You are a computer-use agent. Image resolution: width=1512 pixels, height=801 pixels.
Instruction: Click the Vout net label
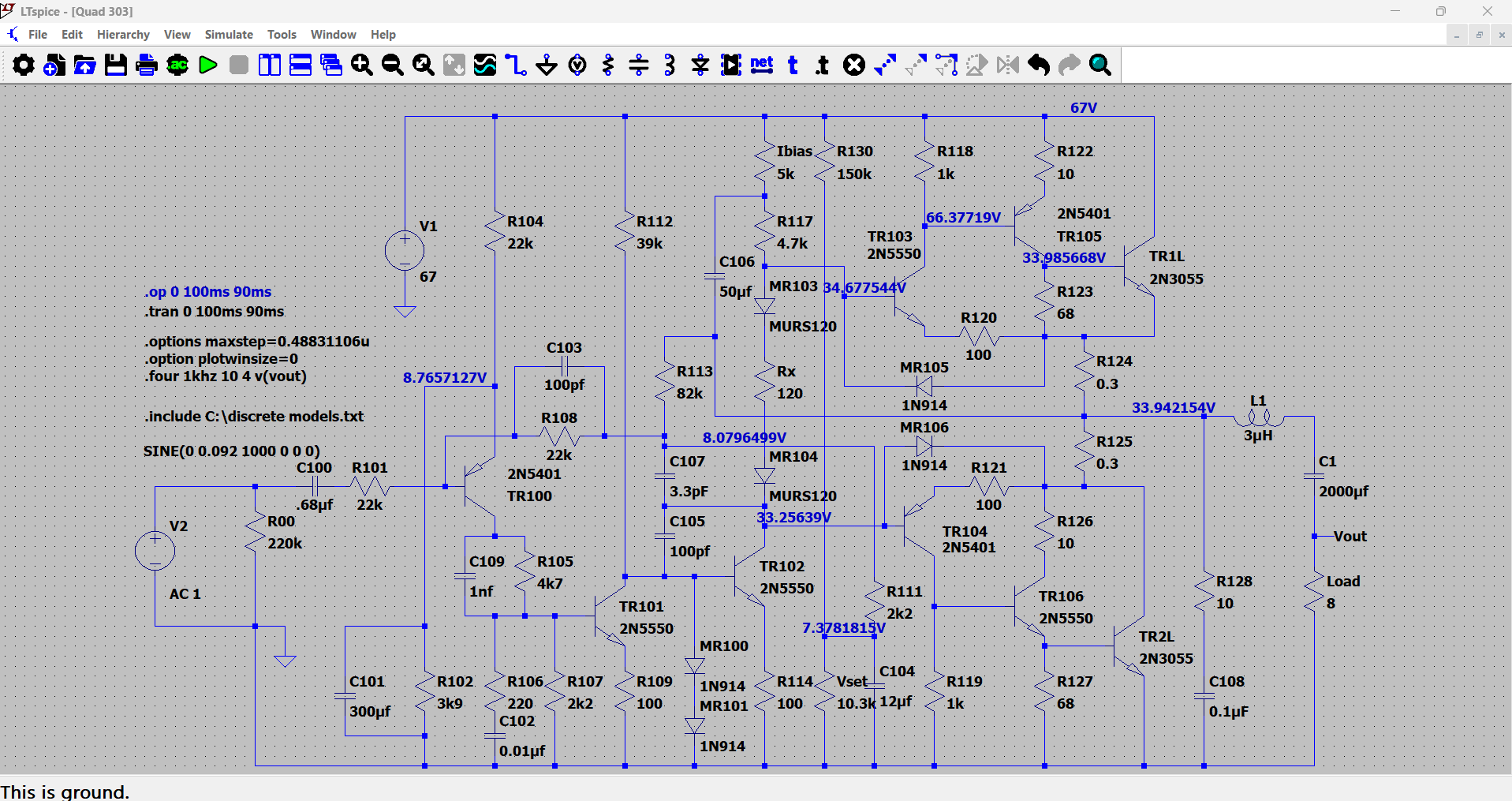click(x=1350, y=537)
